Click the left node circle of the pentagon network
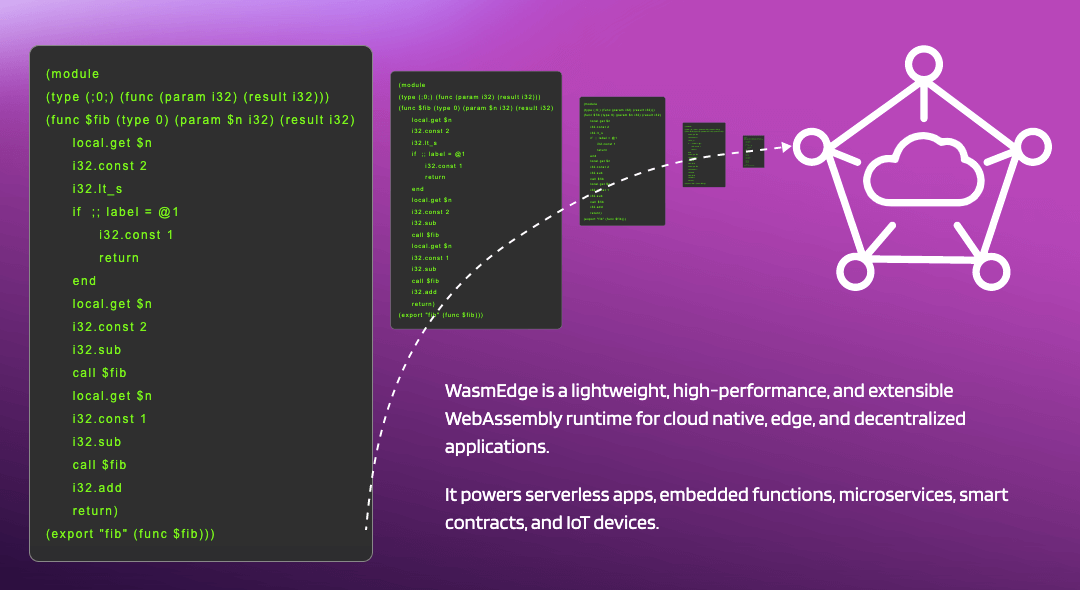 (x=813, y=147)
